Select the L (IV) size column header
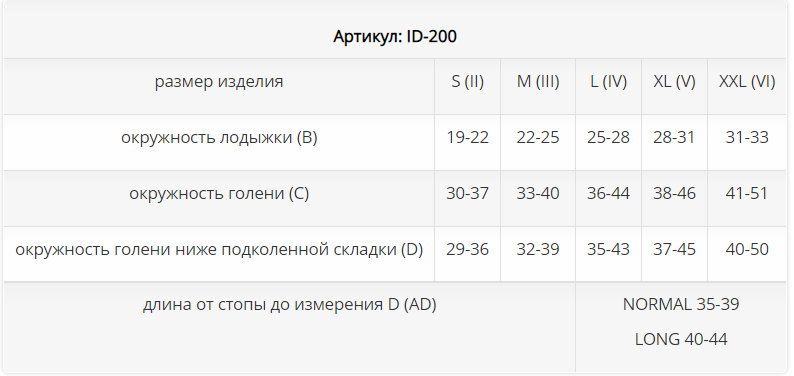The height and width of the screenshot is (376, 794). 608,81
